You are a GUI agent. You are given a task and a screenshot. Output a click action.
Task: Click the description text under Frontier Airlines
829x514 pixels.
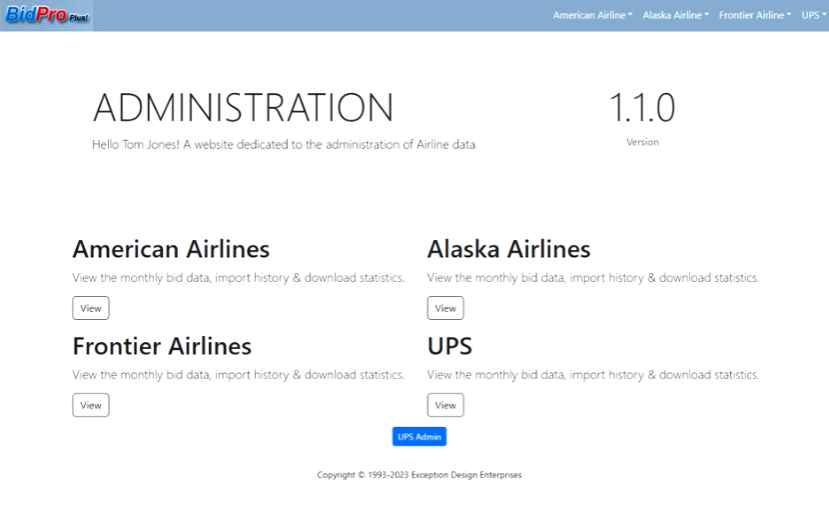(238, 375)
